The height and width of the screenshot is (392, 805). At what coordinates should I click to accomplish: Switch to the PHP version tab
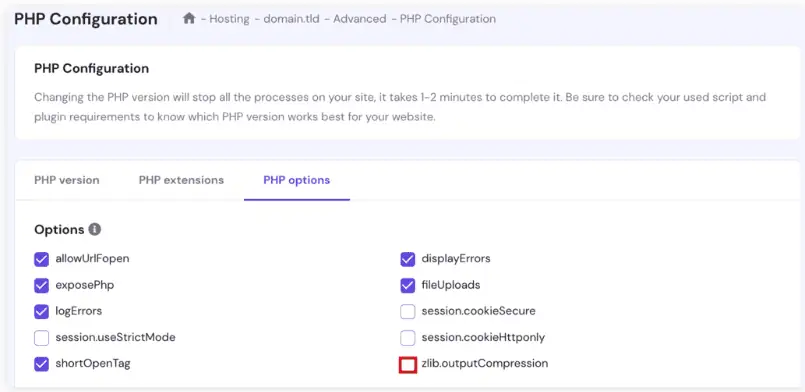click(x=67, y=180)
